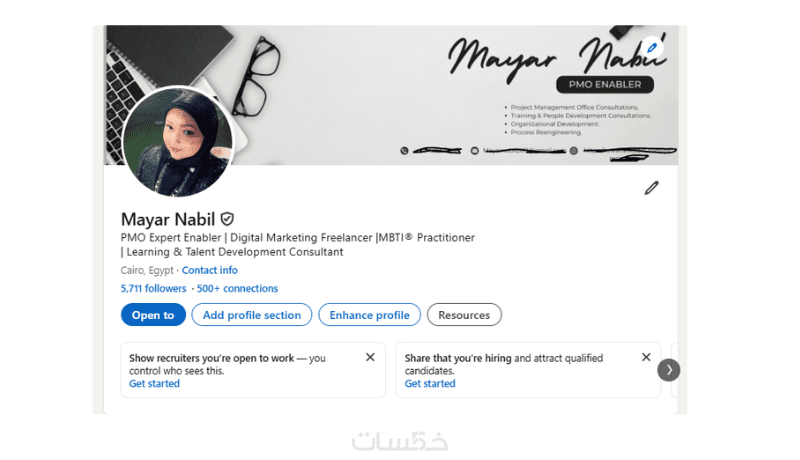Open the profile photo of Mayar Nabil

pyautogui.click(x=178, y=141)
